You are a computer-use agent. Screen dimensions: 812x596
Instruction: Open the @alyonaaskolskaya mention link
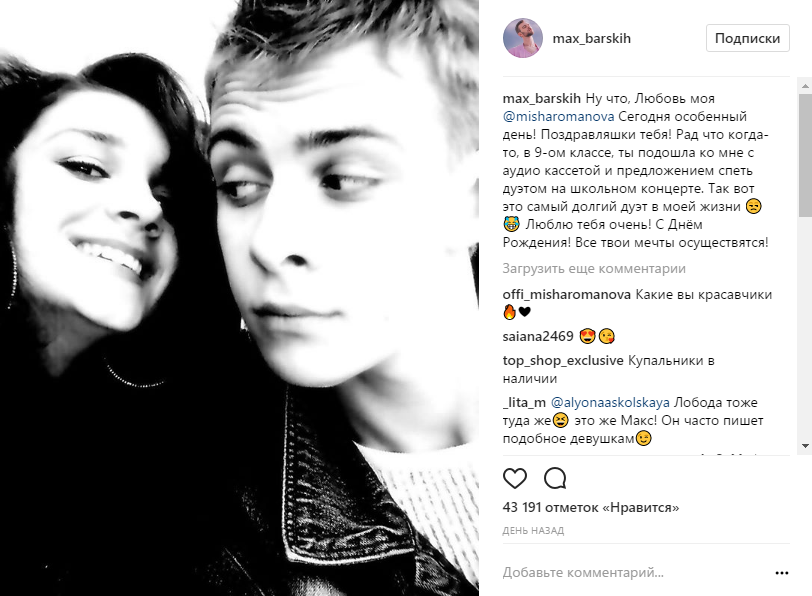click(x=610, y=402)
